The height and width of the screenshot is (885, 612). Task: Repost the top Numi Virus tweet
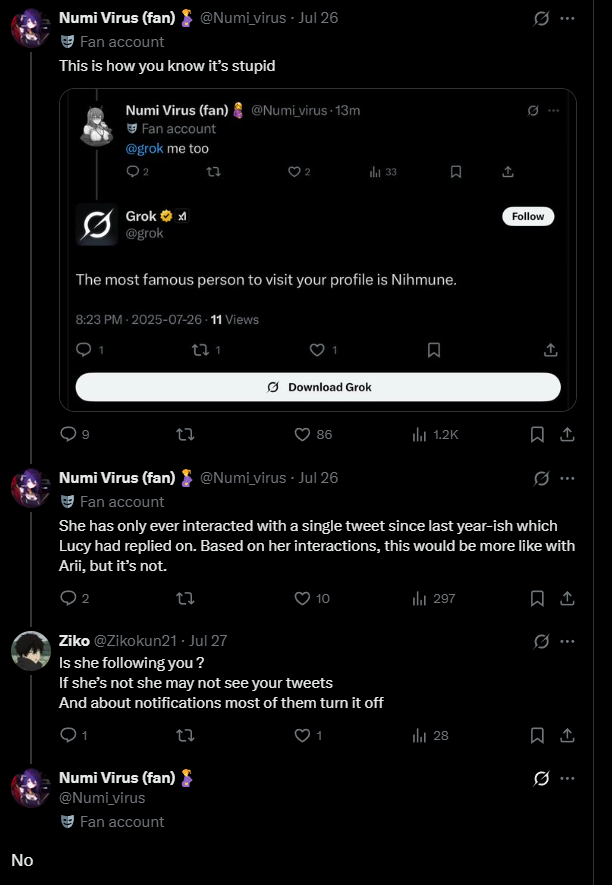[x=184, y=435]
